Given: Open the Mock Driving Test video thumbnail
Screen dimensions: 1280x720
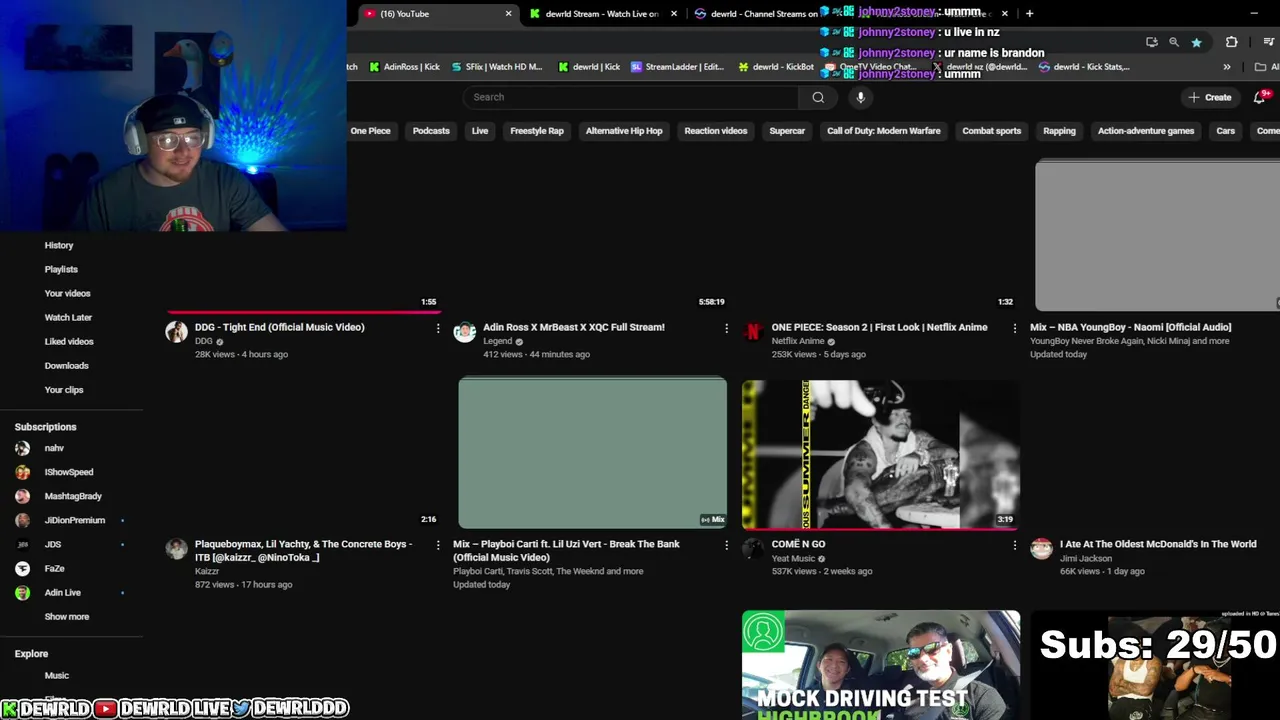Looking at the screenshot, I should (x=881, y=665).
